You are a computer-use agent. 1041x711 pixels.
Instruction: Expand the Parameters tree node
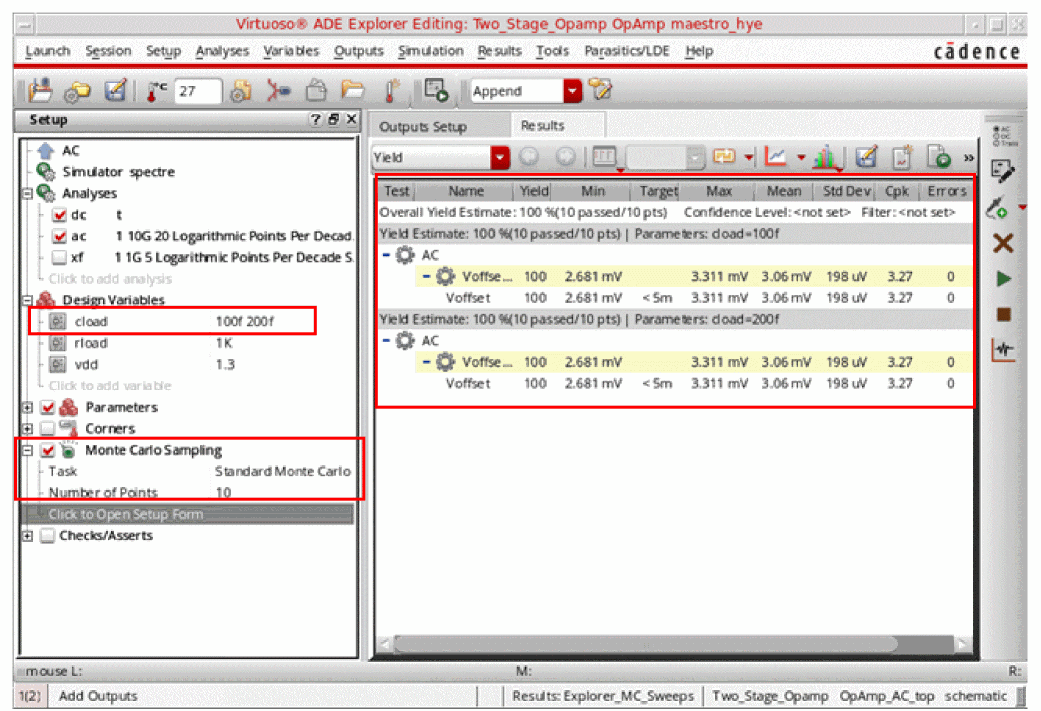28,407
